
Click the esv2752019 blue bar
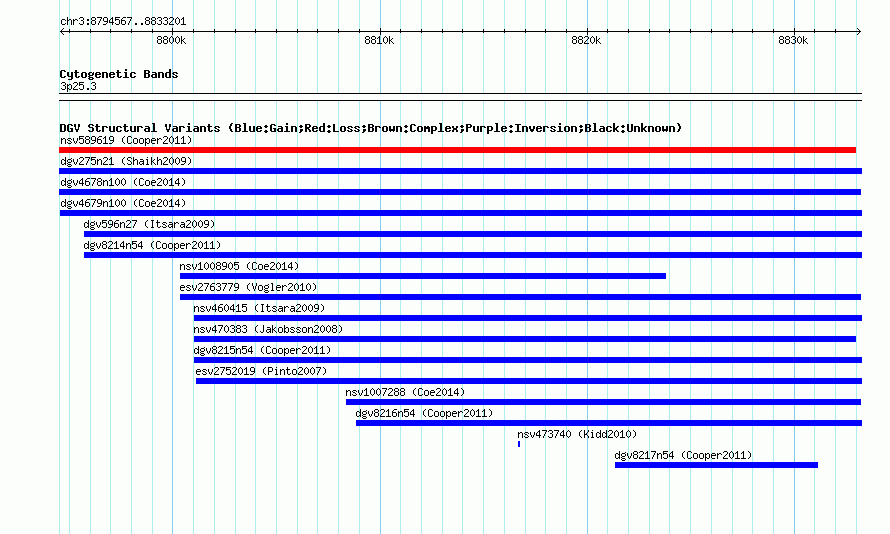pos(529,381)
